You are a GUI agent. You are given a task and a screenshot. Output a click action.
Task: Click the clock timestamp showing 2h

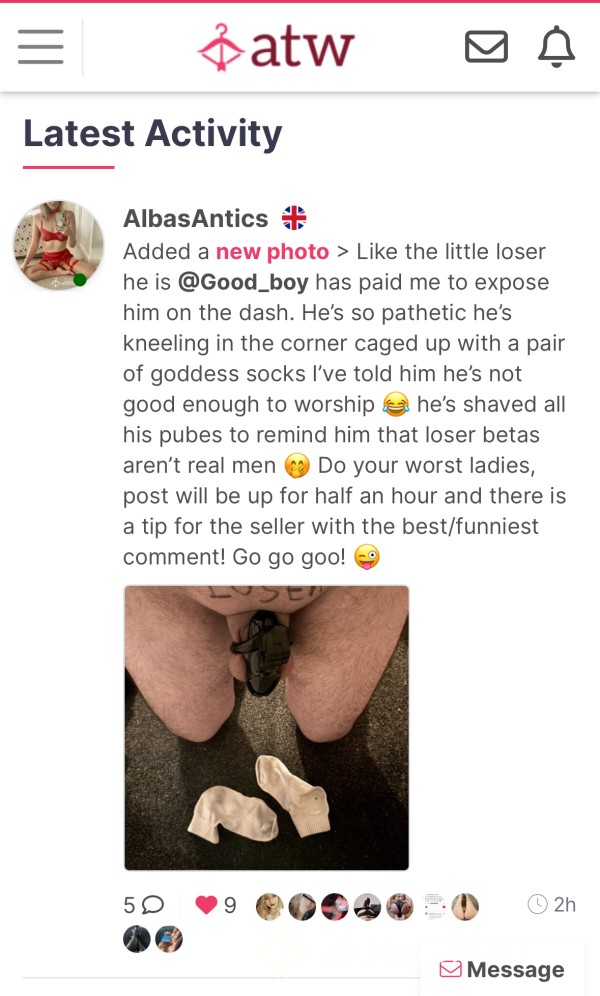coord(552,904)
